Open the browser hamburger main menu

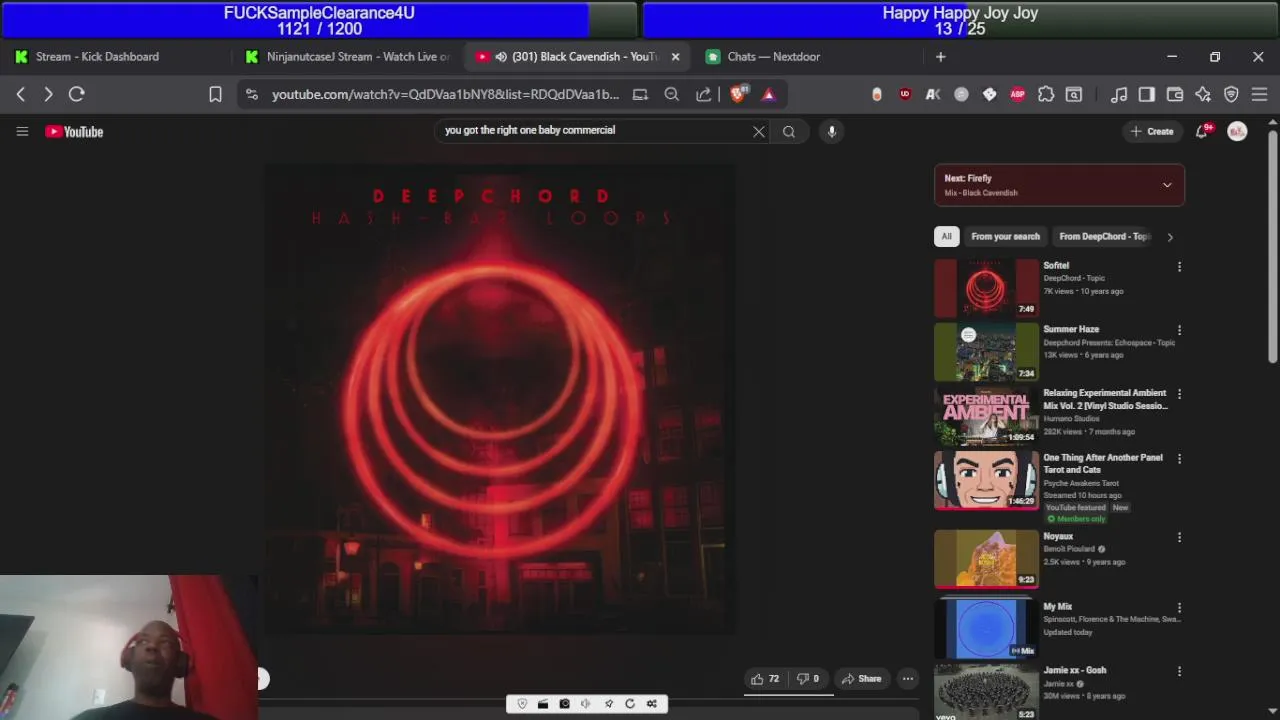1259,94
